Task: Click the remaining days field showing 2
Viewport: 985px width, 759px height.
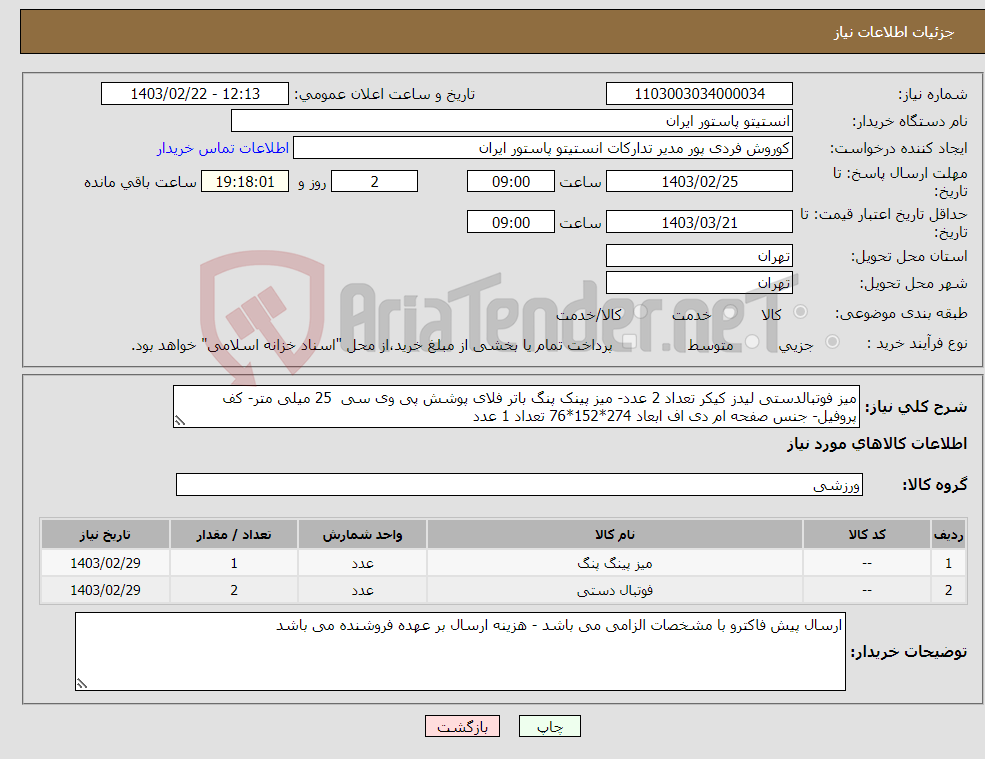Action: pos(374,182)
